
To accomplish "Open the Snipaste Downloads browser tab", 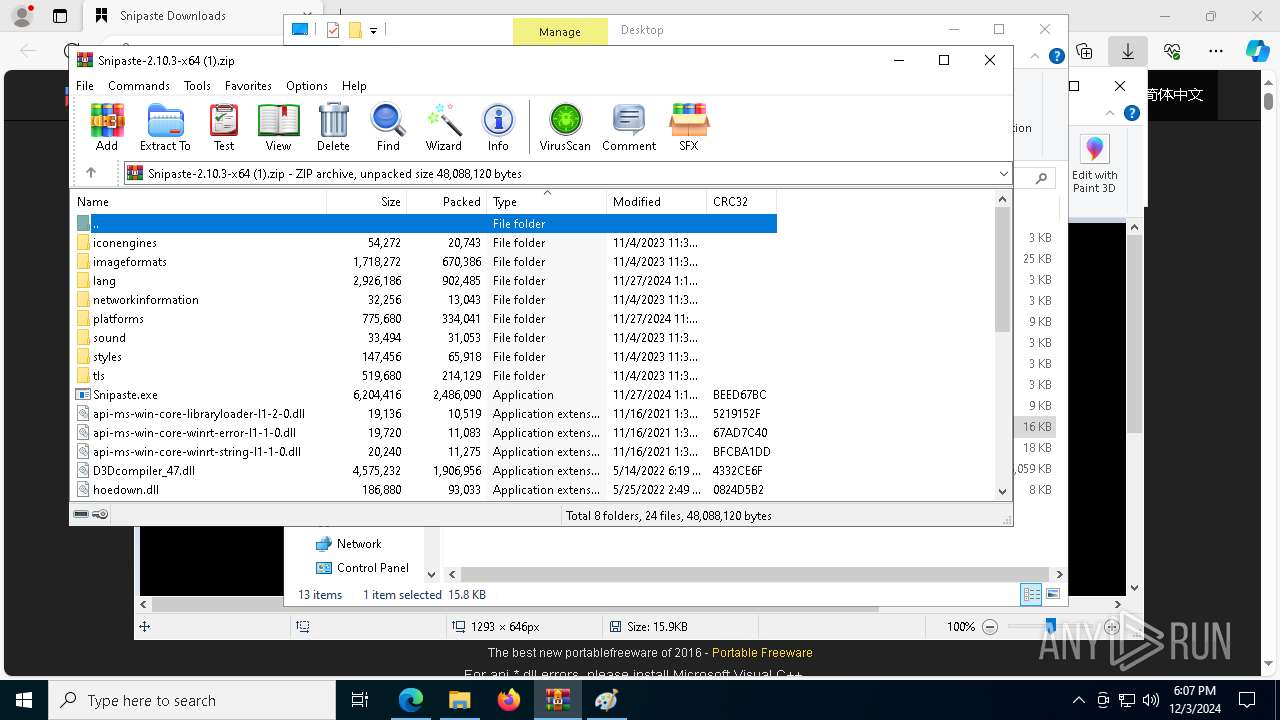I will click(172, 16).
